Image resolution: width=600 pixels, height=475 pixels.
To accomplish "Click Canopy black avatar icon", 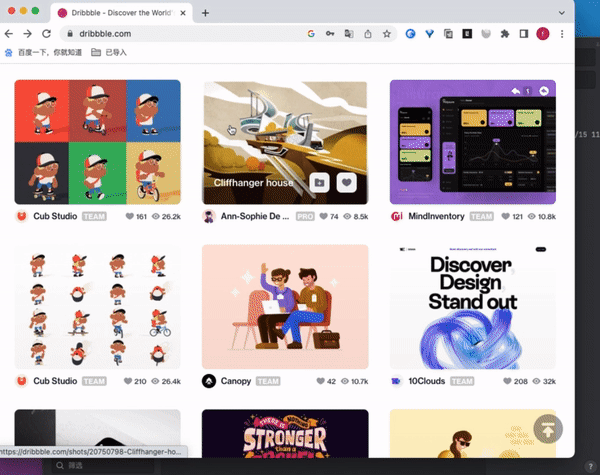I will tap(209, 382).
